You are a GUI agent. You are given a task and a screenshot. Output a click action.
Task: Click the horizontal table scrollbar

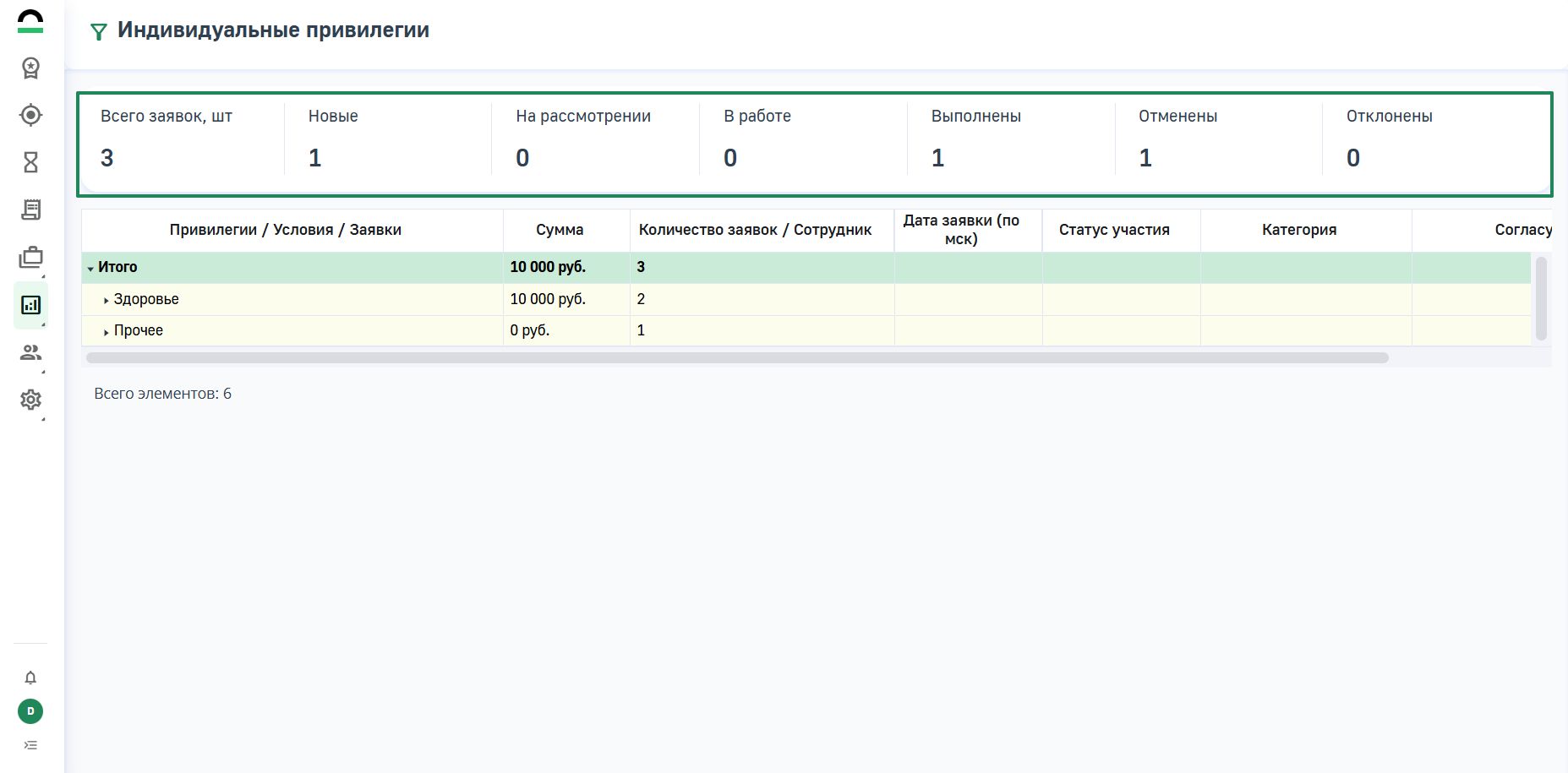(735, 358)
